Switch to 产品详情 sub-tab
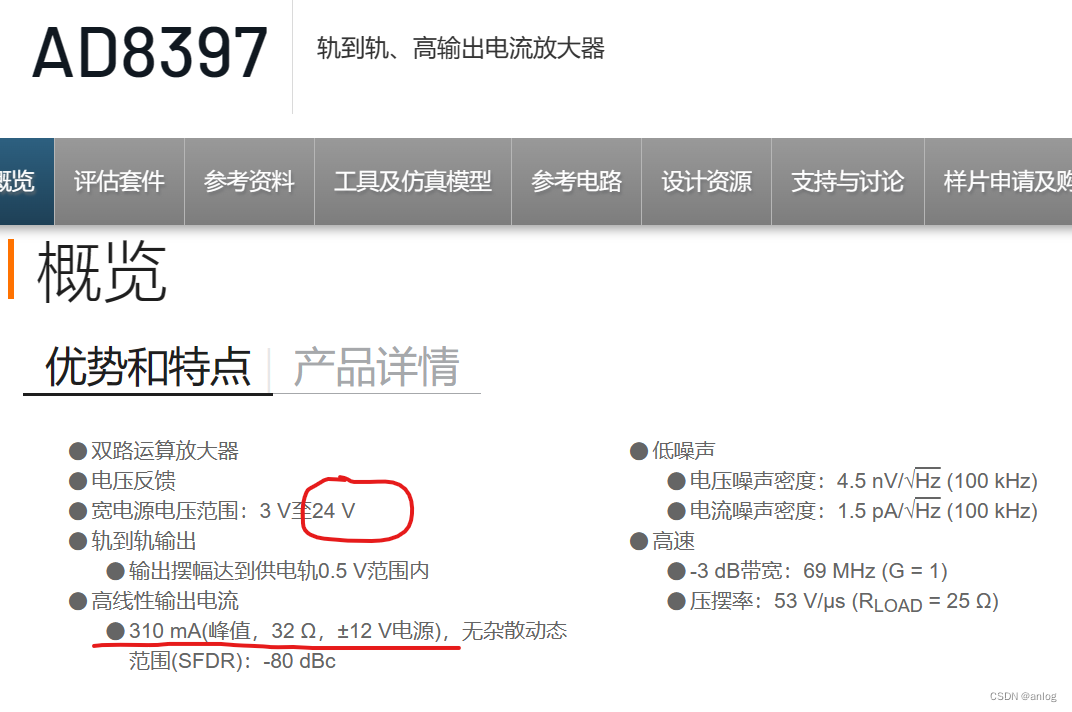The height and width of the screenshot is (712, 1072). click(376, 367)
